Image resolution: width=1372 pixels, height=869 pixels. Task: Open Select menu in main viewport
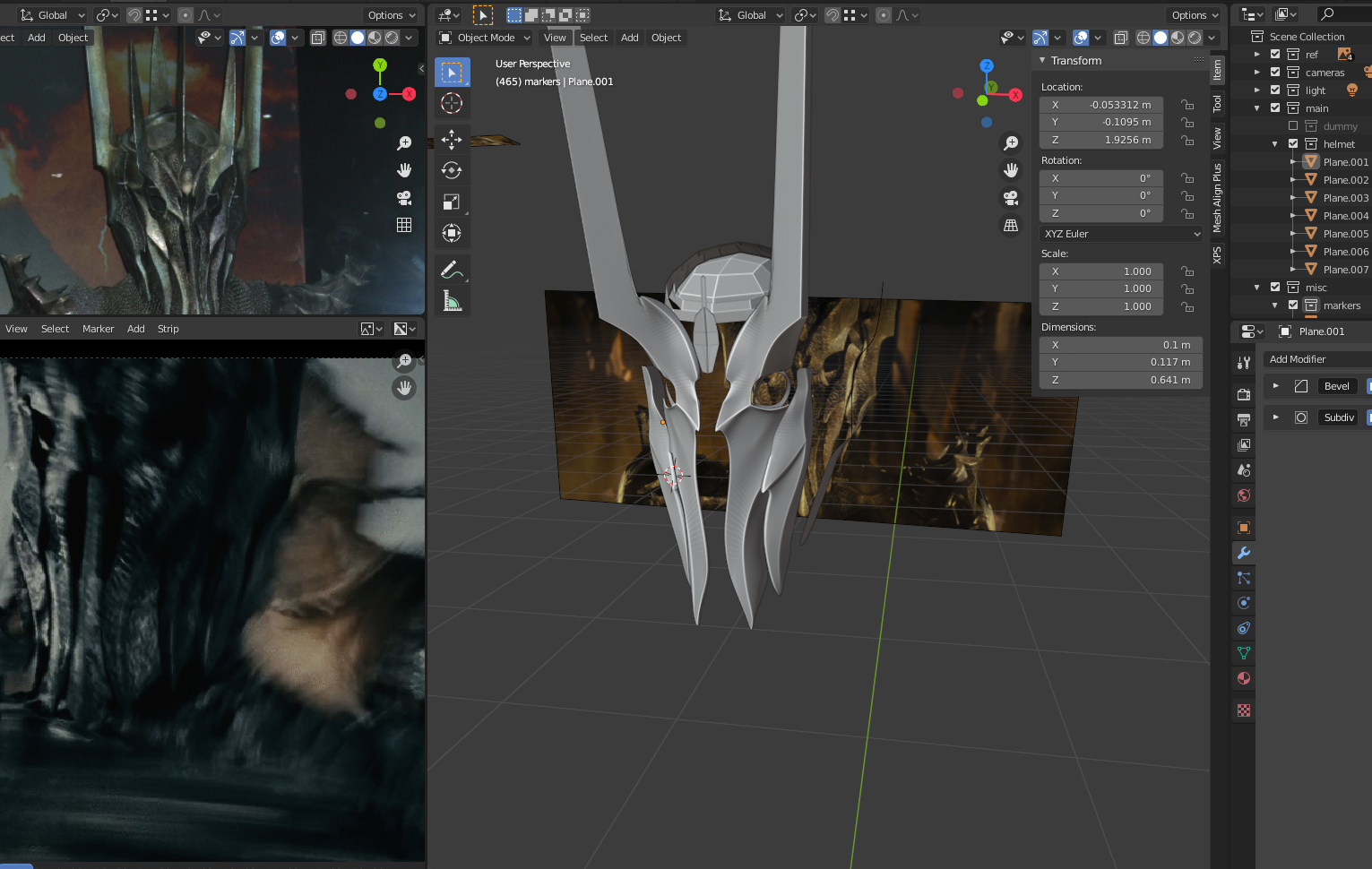[593, 38]
